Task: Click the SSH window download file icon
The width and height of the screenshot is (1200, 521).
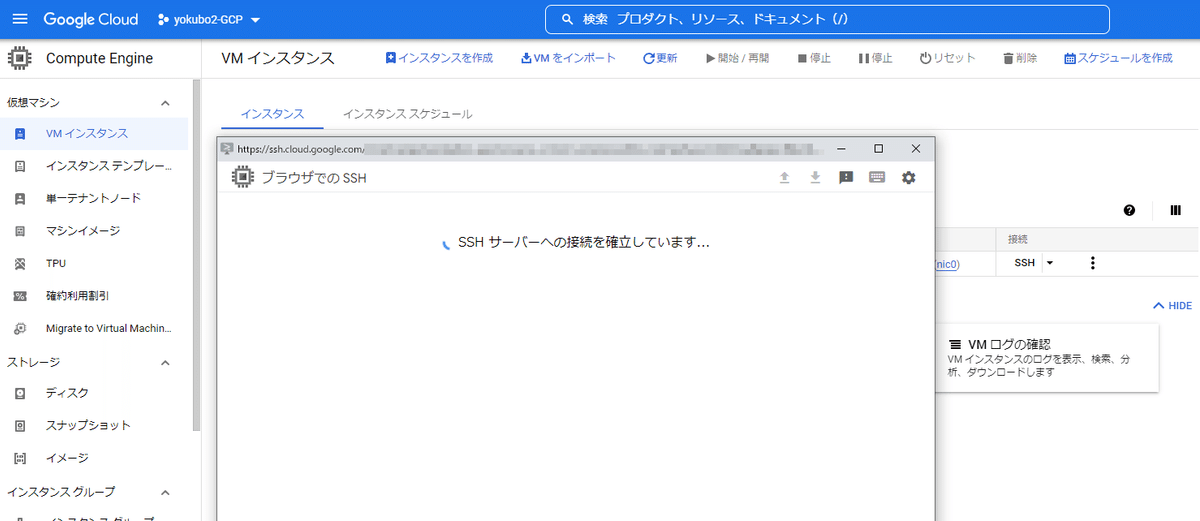Action: [815, 178]
